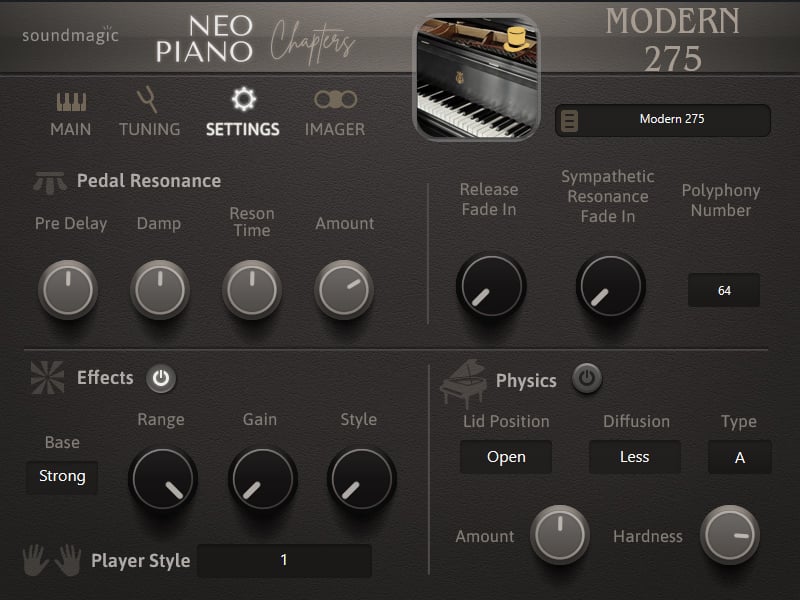This screenshot has width=800, height=600.
Task: Click the Sympathetic Resonance Fade In label
Action: tap(608, 196)
